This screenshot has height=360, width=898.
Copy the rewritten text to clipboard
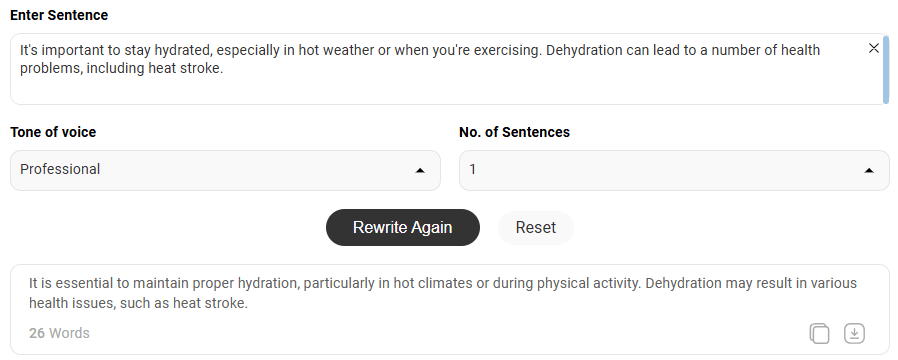pos(819,333)
